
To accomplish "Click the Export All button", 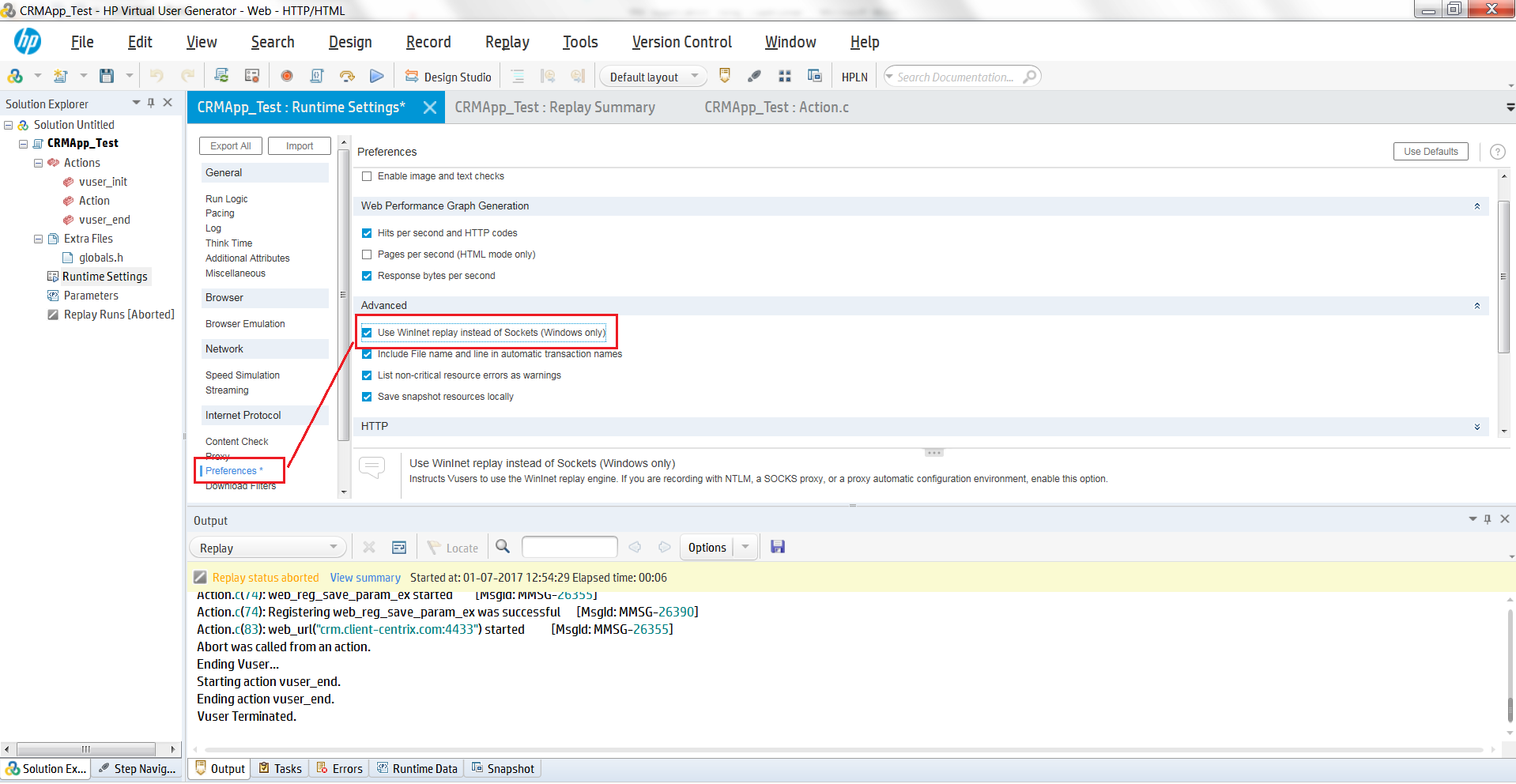I will 231,146.
